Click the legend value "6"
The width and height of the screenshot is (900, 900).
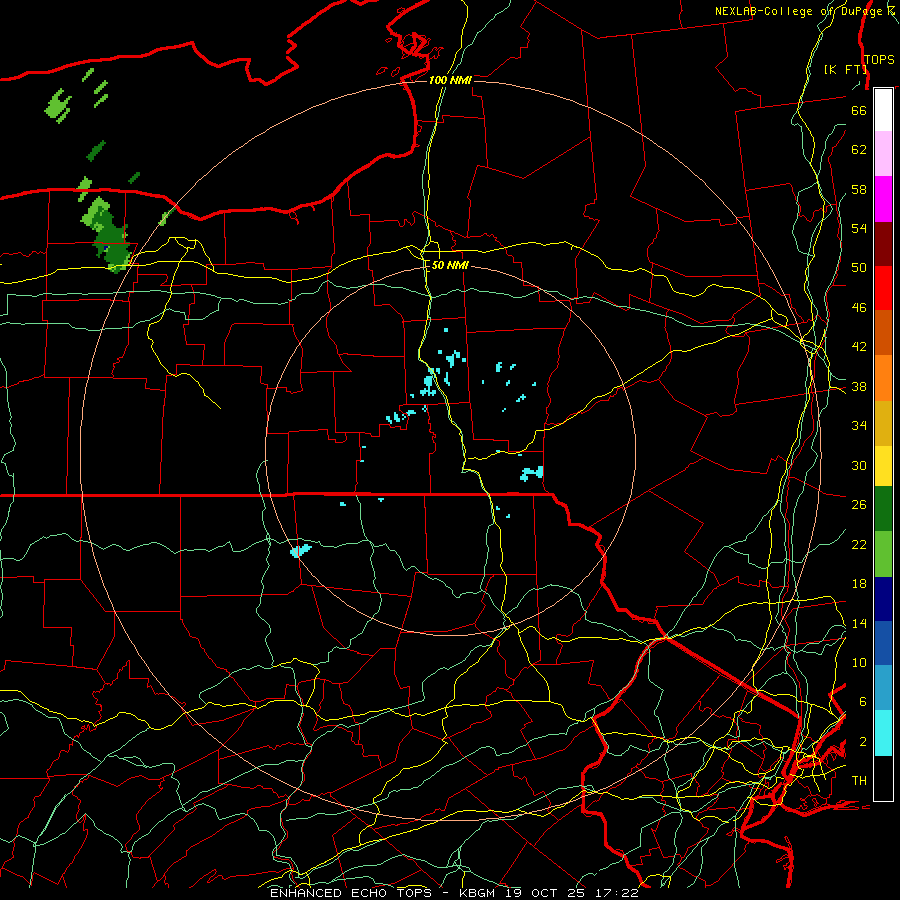(862, 702)
